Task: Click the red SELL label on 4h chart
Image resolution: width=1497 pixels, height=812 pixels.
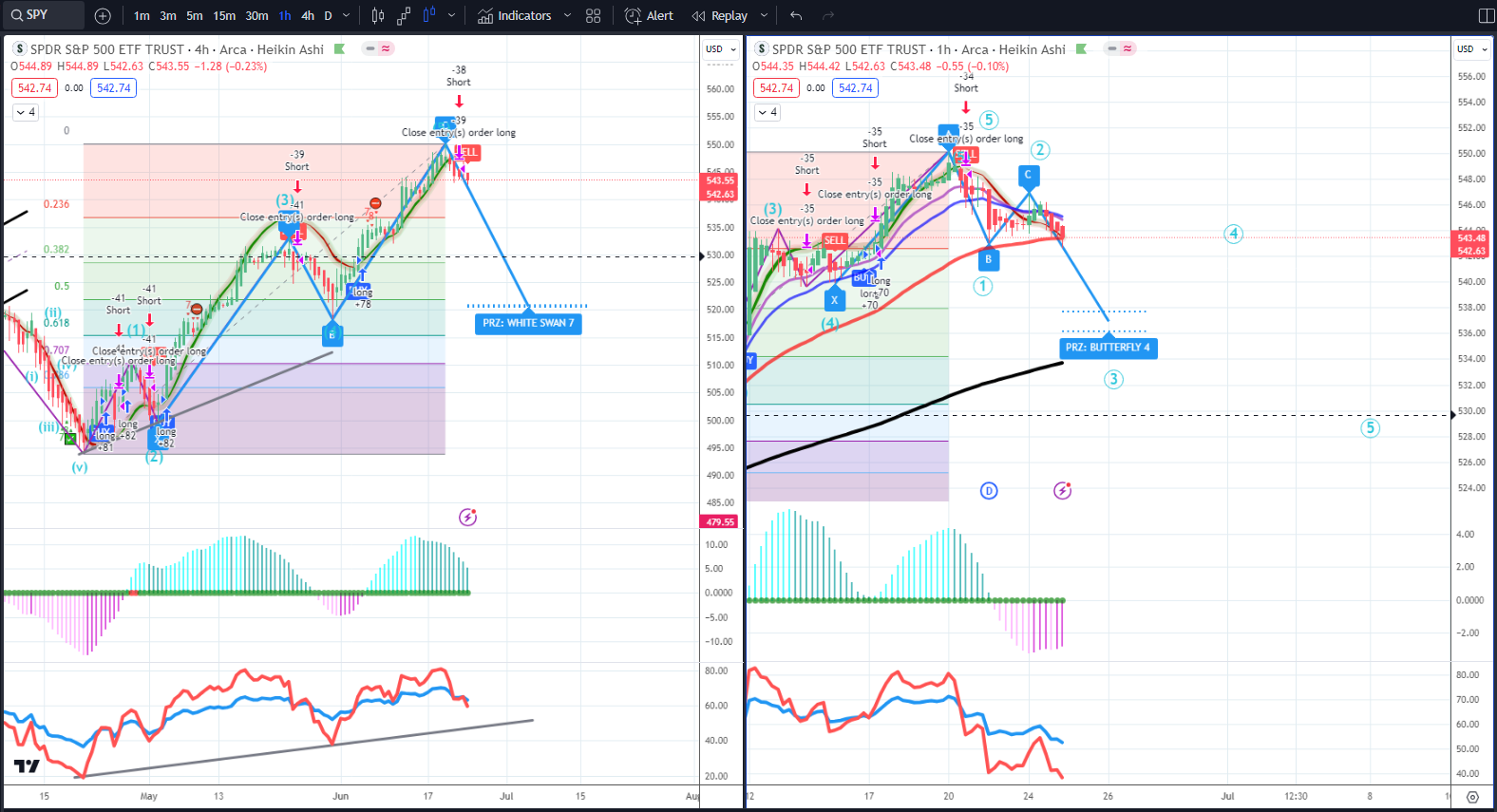Action: (468, 152)
